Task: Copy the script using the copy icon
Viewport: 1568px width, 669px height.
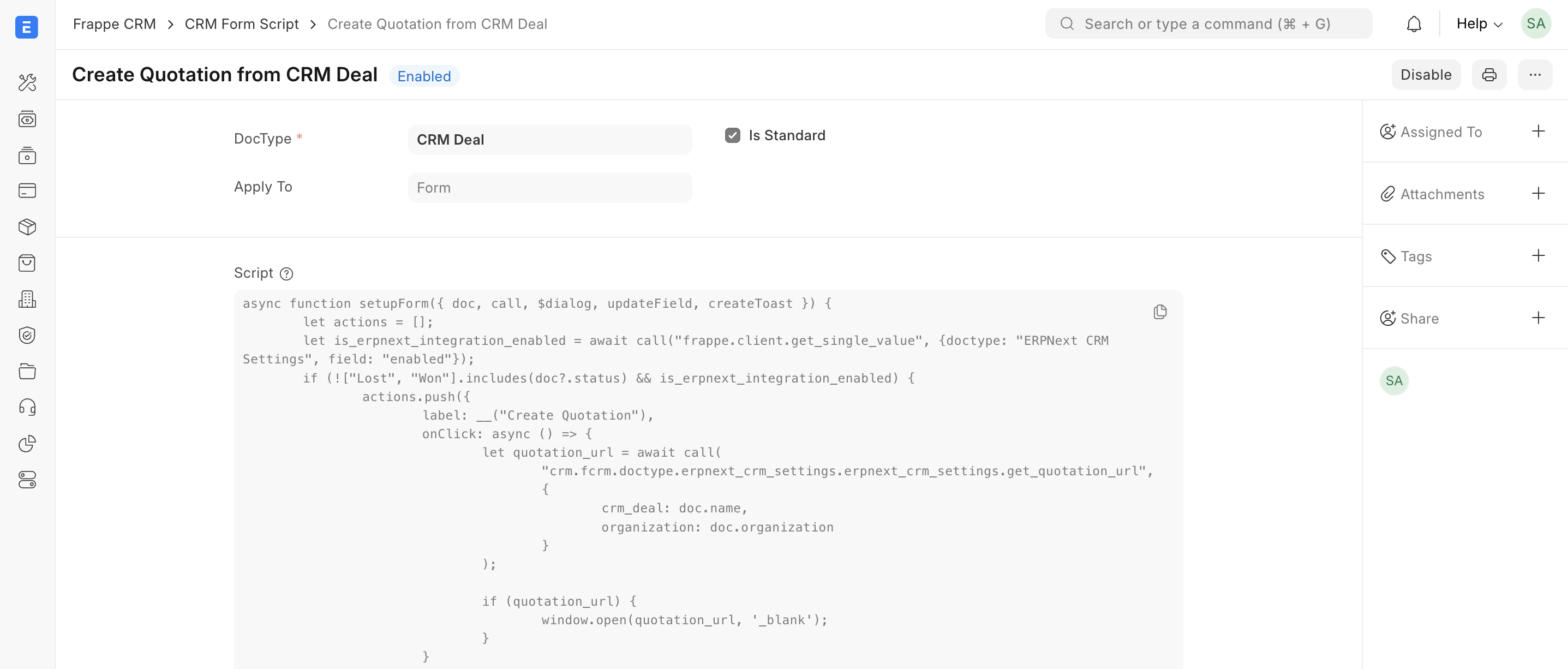Action: coord(1159,312)
